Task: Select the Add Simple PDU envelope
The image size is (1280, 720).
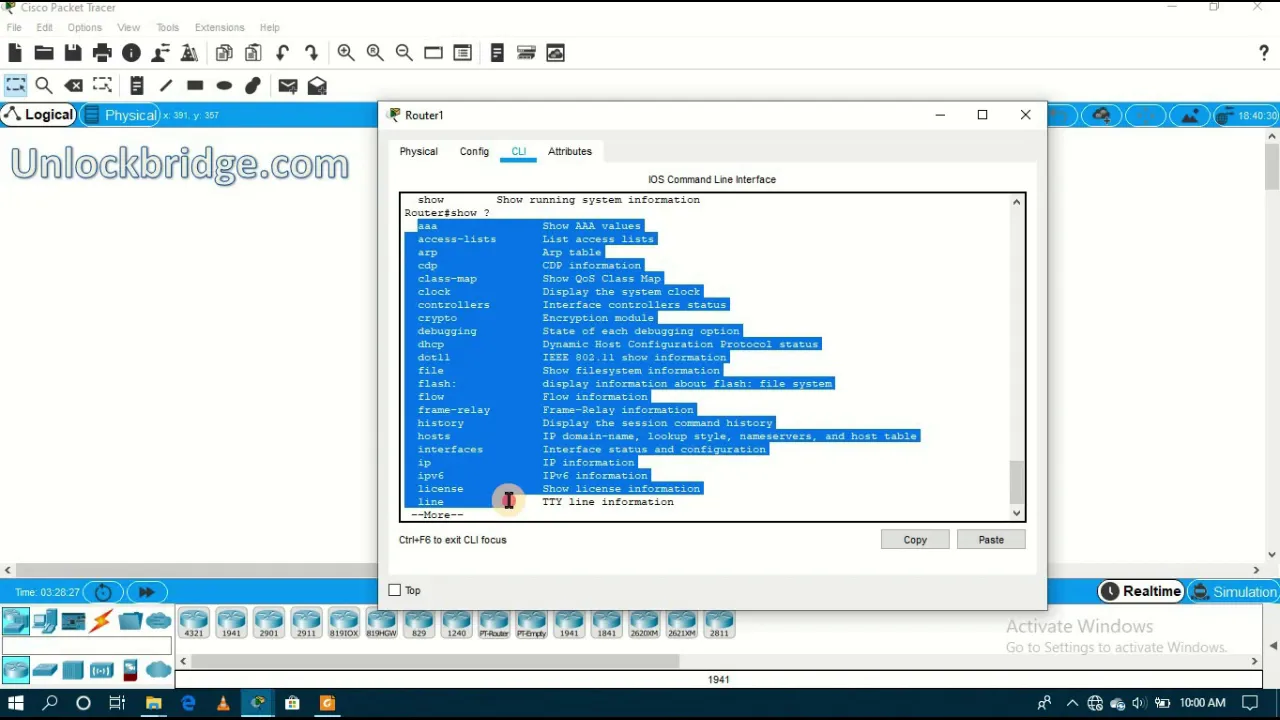Action: click(288, 86)
